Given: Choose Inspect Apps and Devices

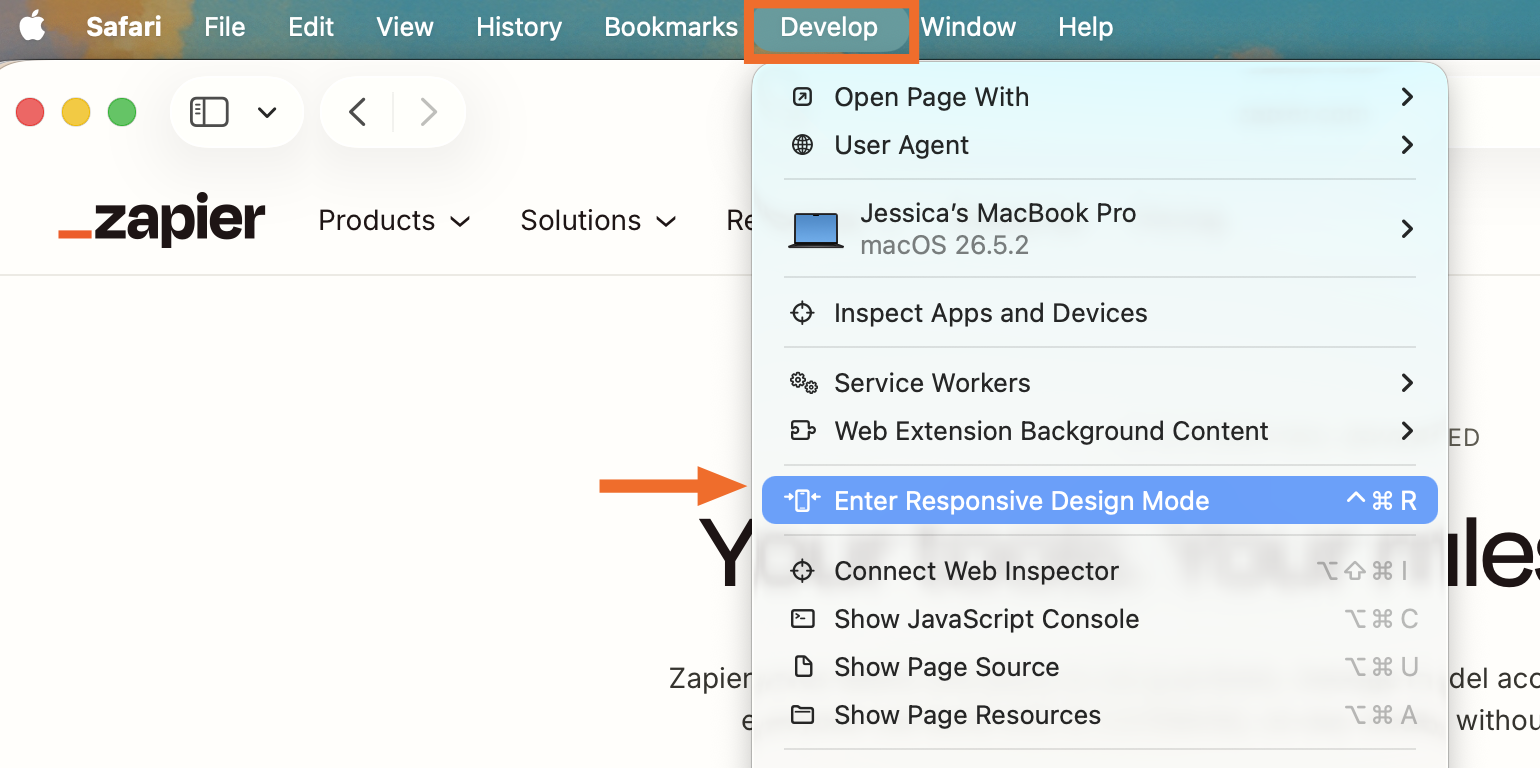Looking at the screenshot, I should (x=1100, y=313).
